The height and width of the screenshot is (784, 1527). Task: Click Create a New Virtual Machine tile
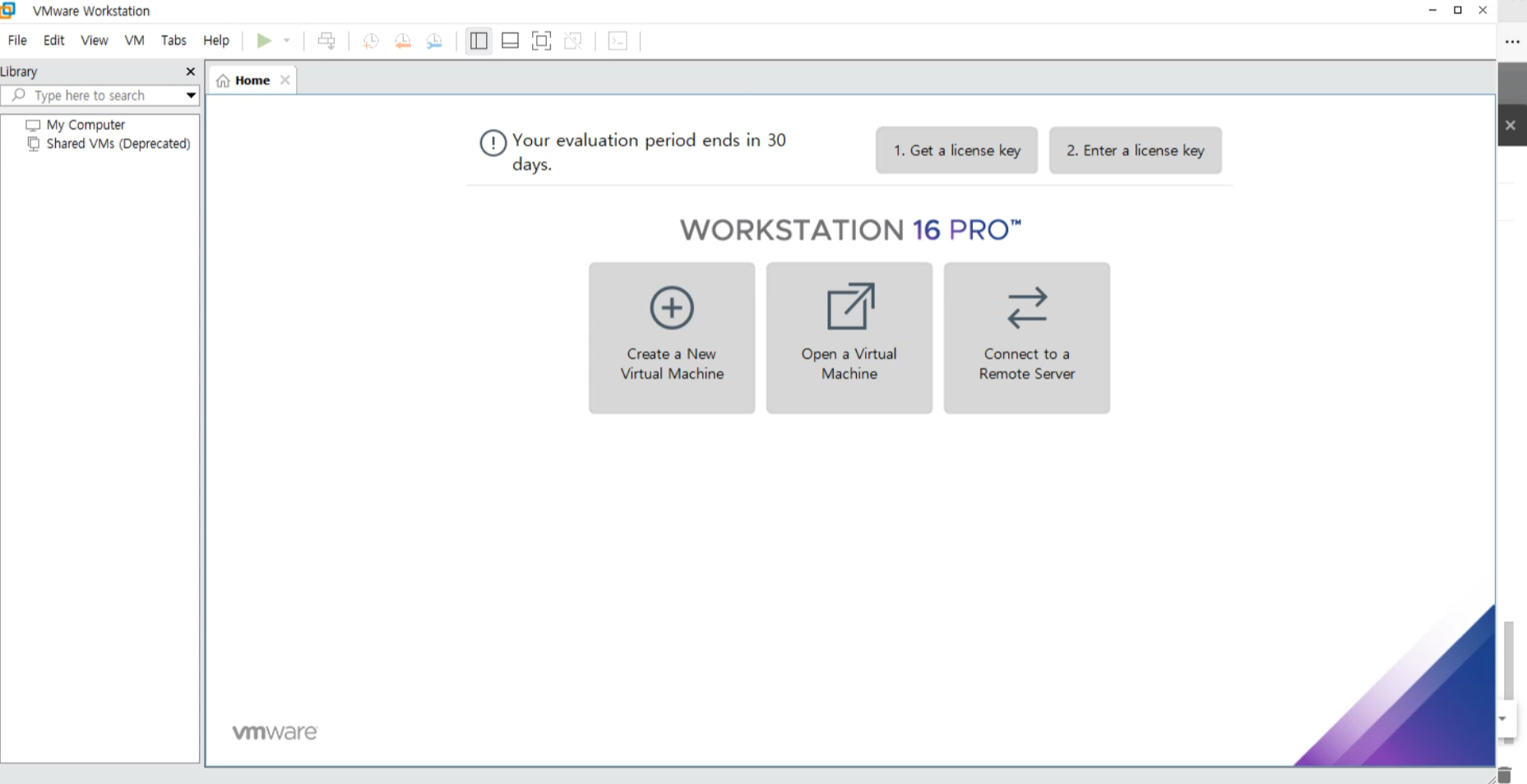[672, 338]
